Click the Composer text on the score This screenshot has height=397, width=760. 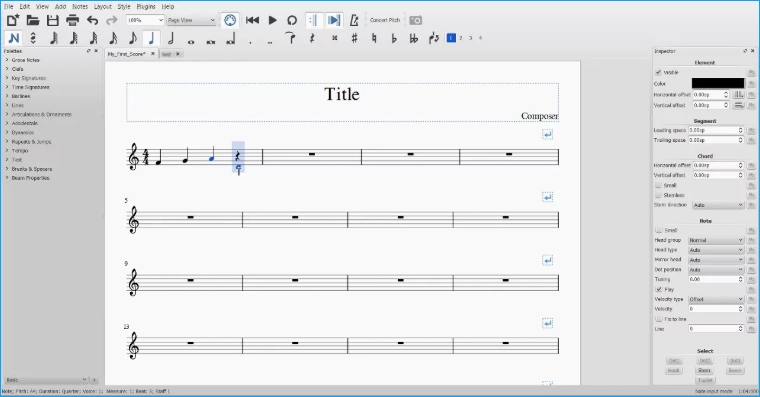click(539, 116)
